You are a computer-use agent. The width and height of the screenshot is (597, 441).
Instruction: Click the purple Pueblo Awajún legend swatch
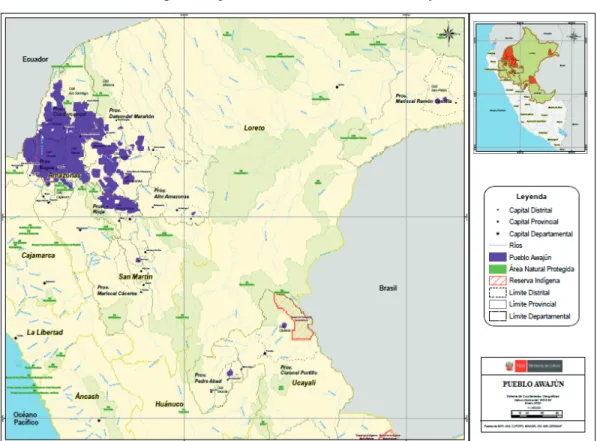click(498, 257)
